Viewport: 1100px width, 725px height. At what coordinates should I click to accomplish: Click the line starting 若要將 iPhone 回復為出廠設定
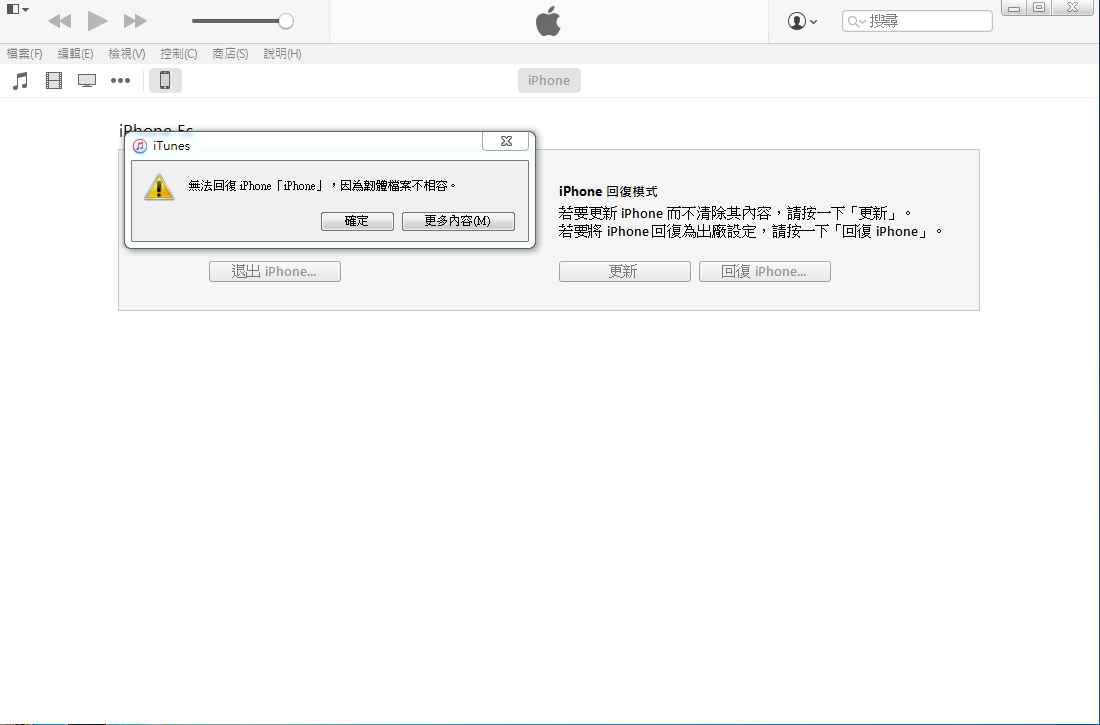tap(751, 232)
